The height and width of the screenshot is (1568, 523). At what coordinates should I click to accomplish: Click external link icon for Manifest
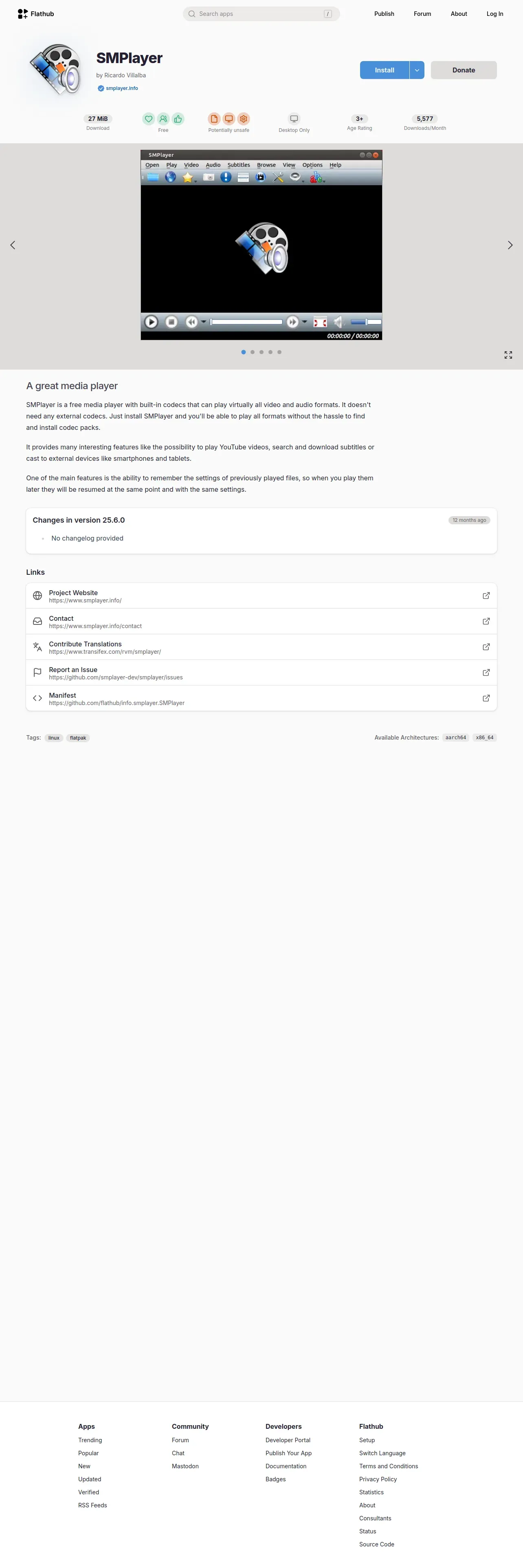click(x=486, y=698)
